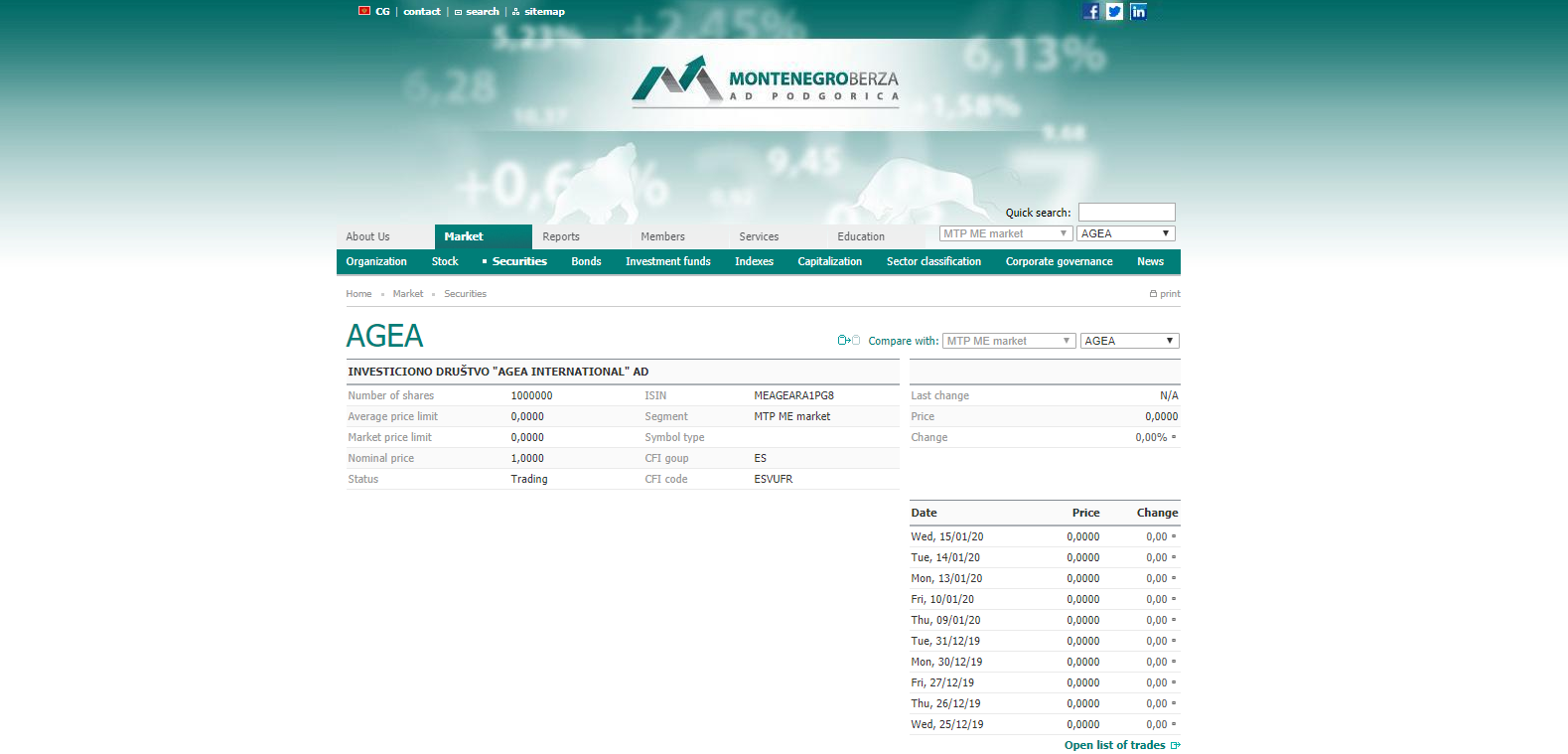Image resolution: width=1568 pixels, height=754 pixels.
Task: Switch language with the CG flag icon
Action: pos(364,11)
